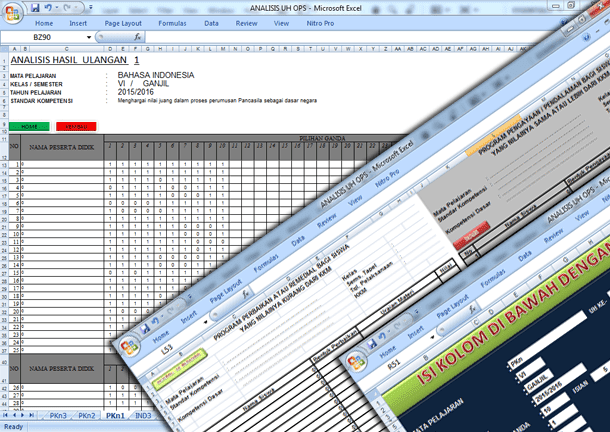Click the 'PILIHAN GANDA' header cell

point(322,138)
